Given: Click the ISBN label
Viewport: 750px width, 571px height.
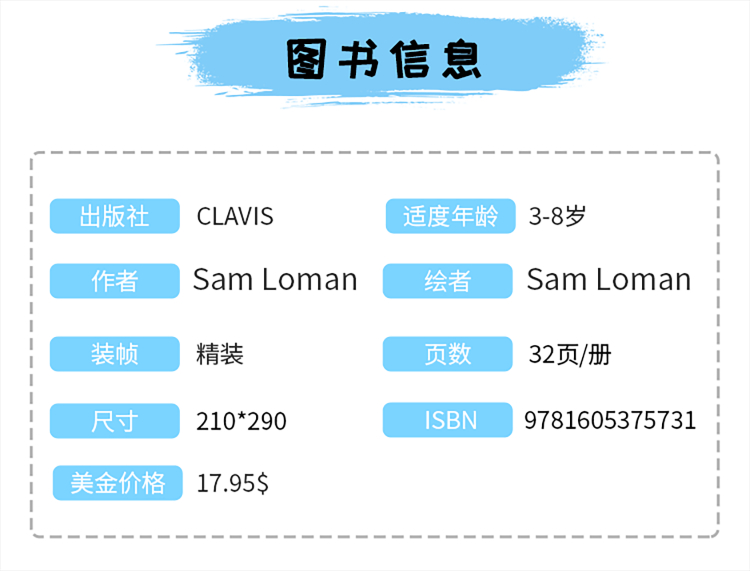Looking at the screenshot, I should [x=447, y=420].
